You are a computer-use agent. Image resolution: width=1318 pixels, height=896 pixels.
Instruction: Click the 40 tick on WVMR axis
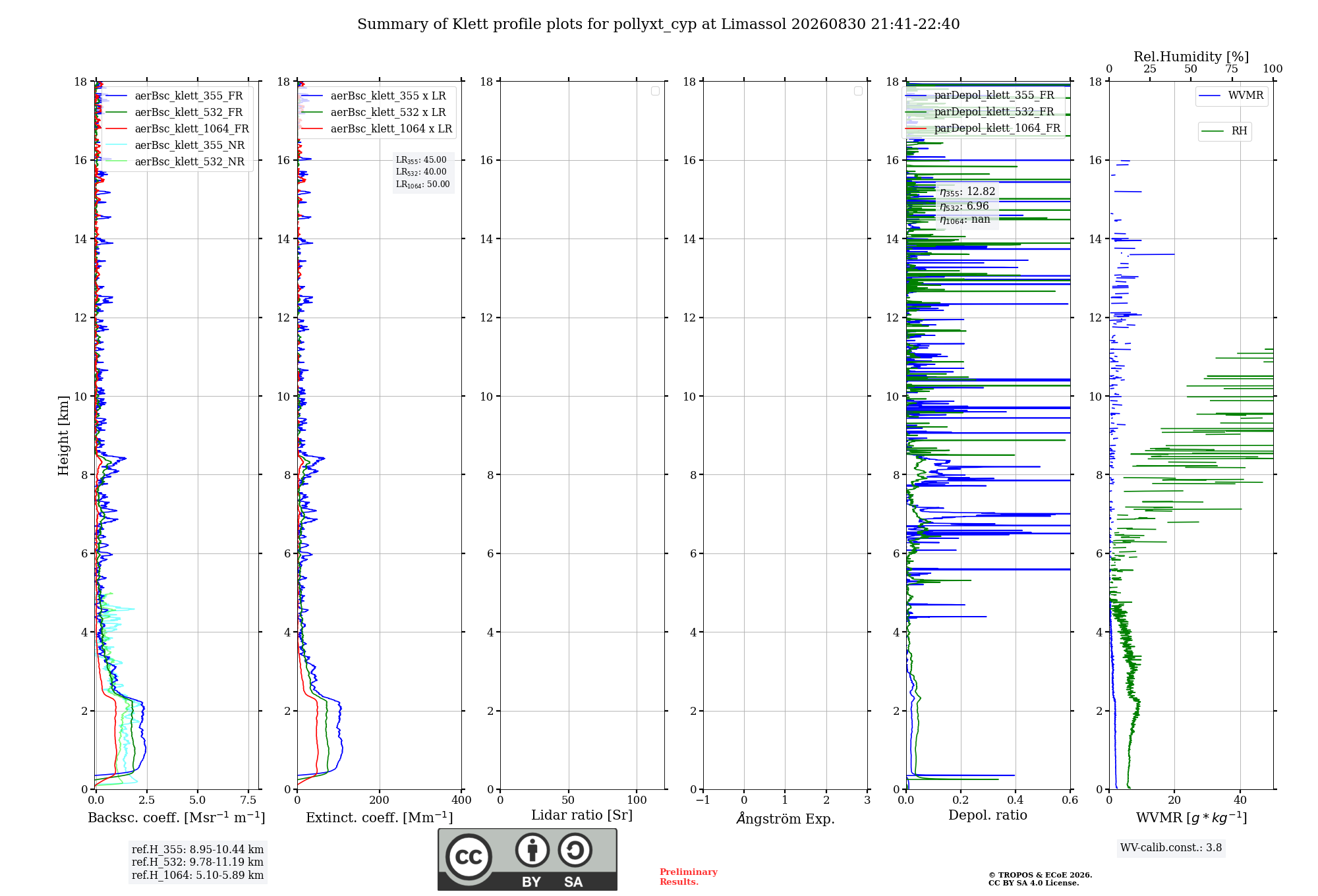point(1240,800)
